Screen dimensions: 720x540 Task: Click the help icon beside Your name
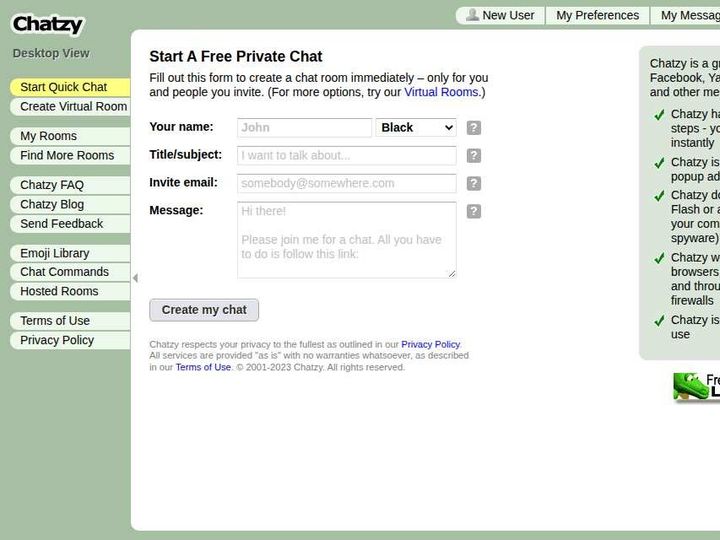pyautogui.click(x=473, y=128)
